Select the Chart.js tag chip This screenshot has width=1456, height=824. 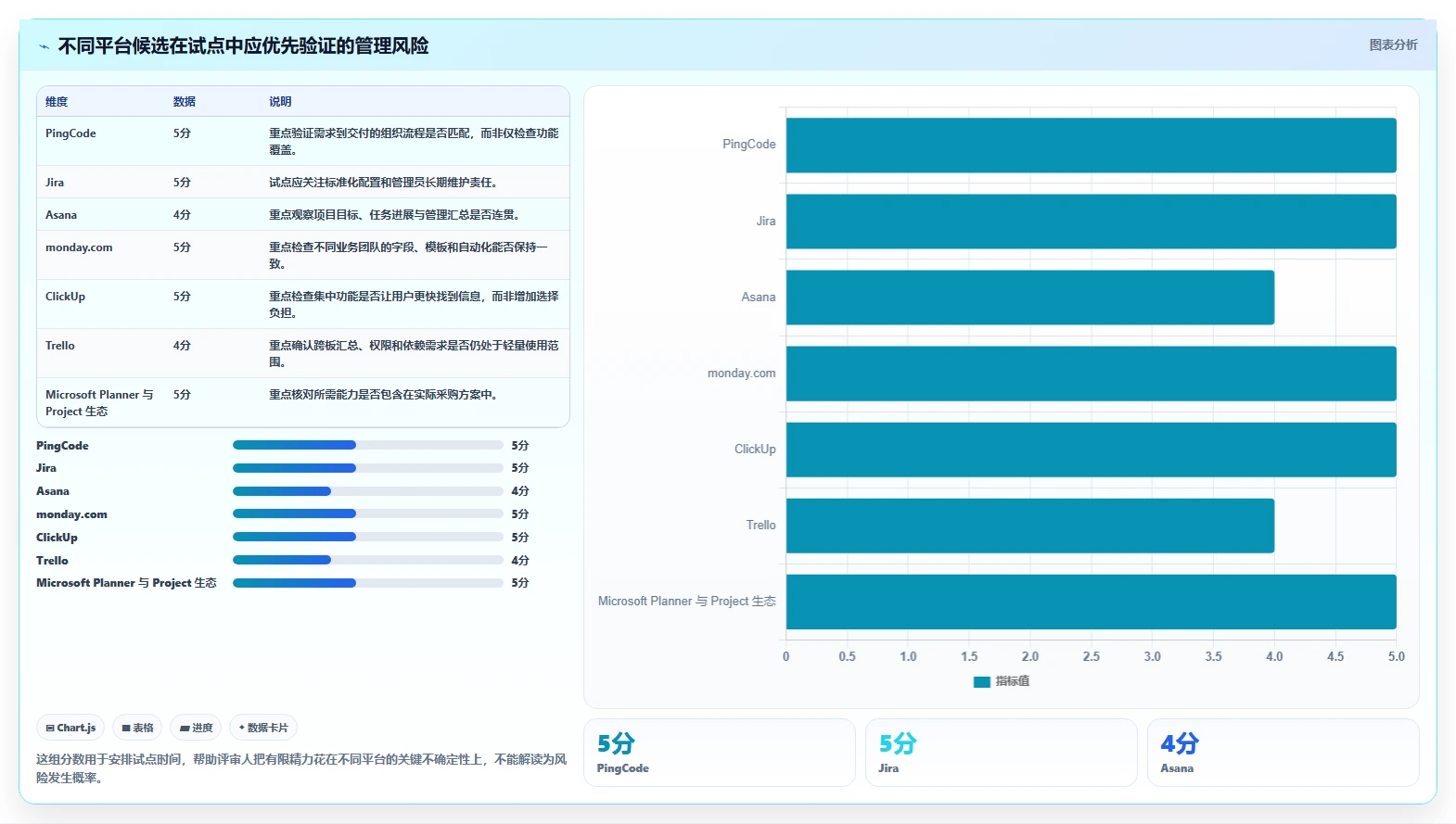[x=70, y=728]
